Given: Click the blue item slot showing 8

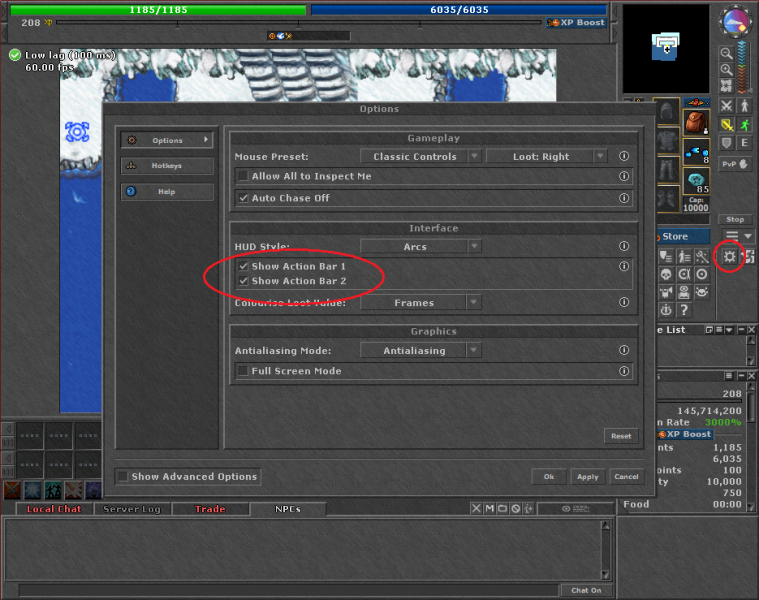Looking at the screenshot, I should 696,152.
